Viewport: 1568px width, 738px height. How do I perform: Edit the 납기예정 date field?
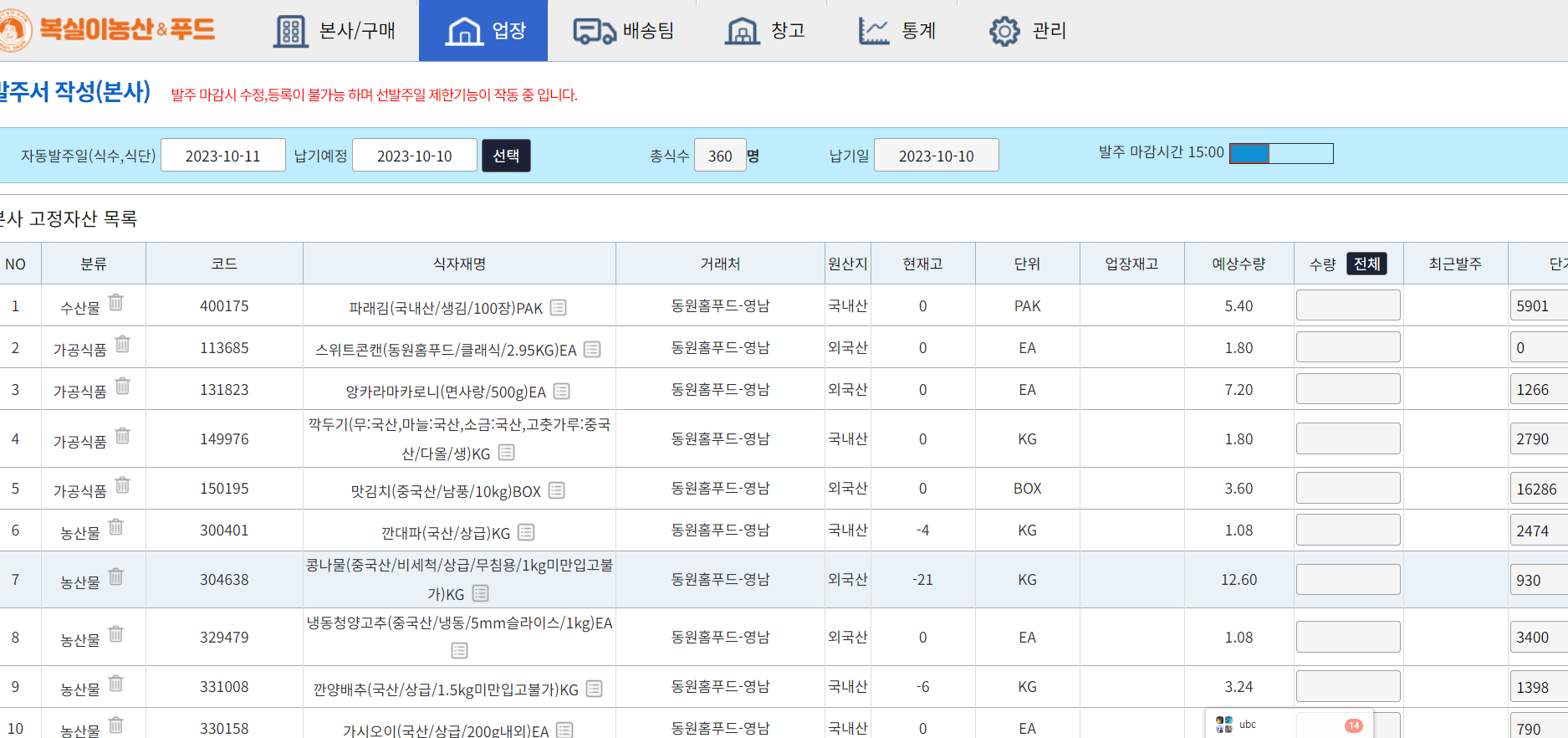click(x=415, y=156)
